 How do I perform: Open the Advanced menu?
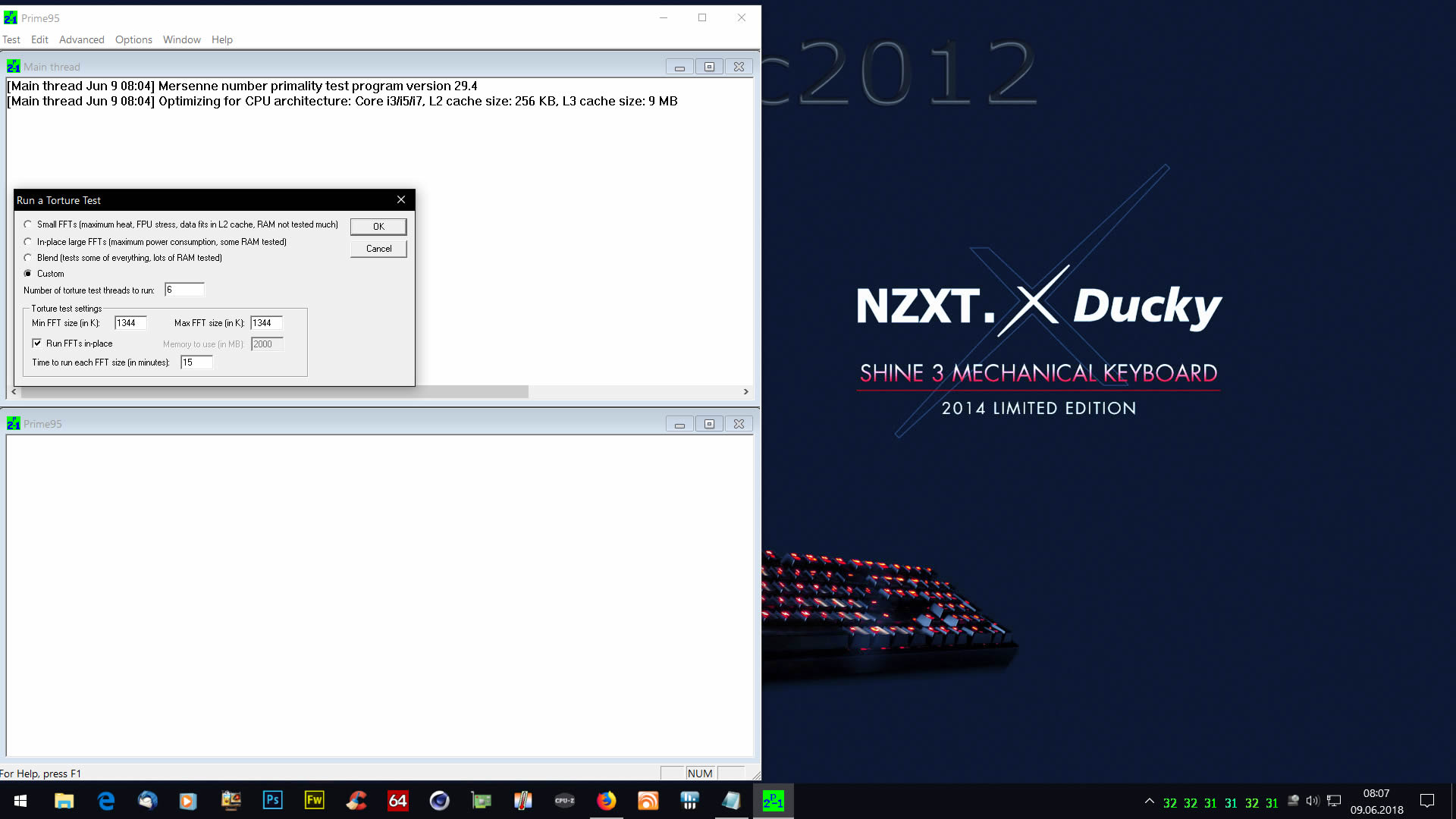click(81, 39)
